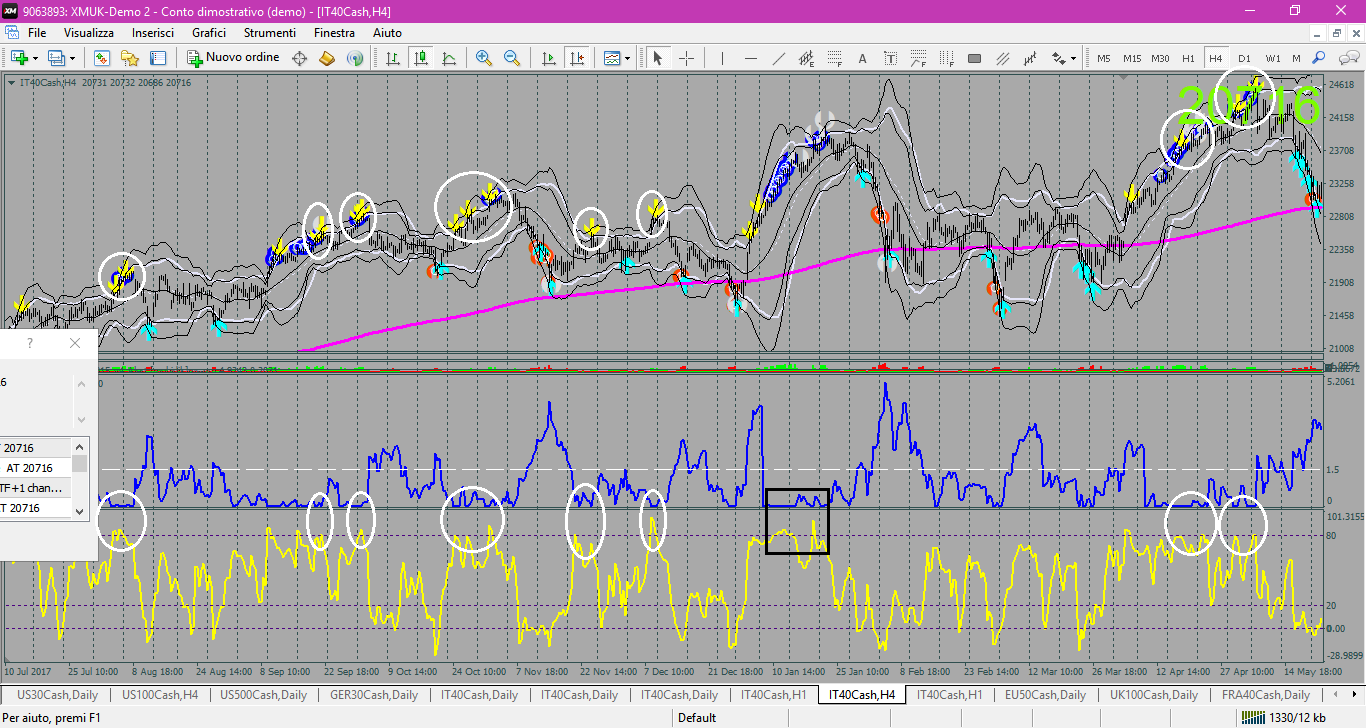Click the Nuovo ordine button
This screenshot has width=1366, height=728.
(x=234, y=58)
